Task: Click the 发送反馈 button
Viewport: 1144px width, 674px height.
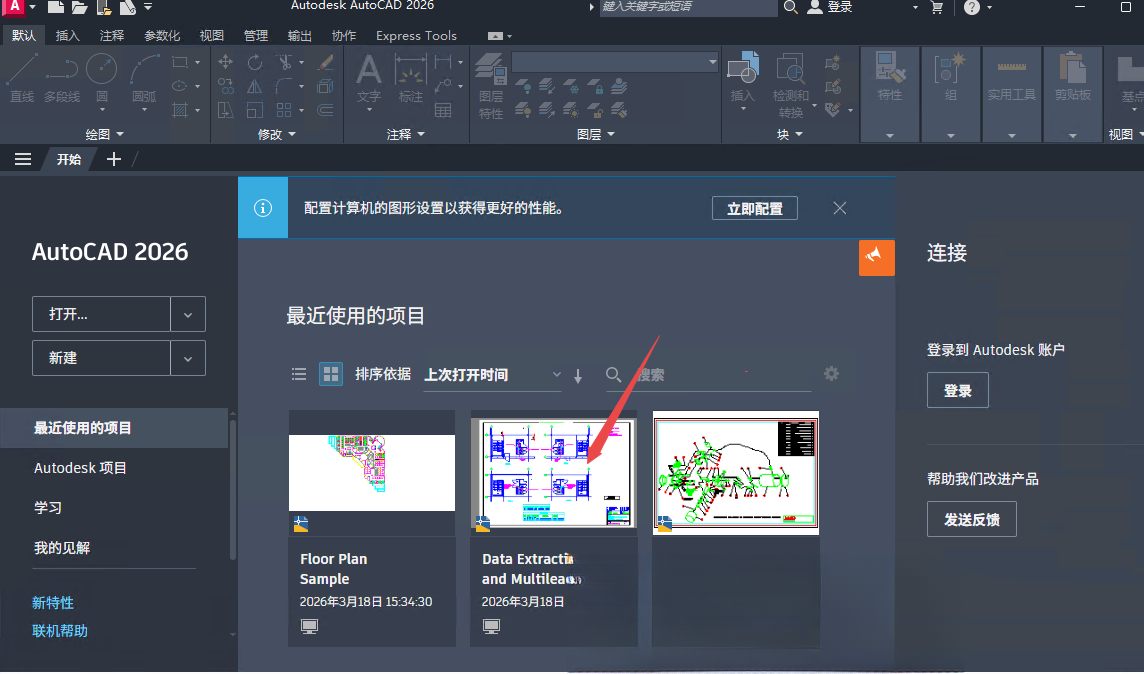Action: [971, 519]
